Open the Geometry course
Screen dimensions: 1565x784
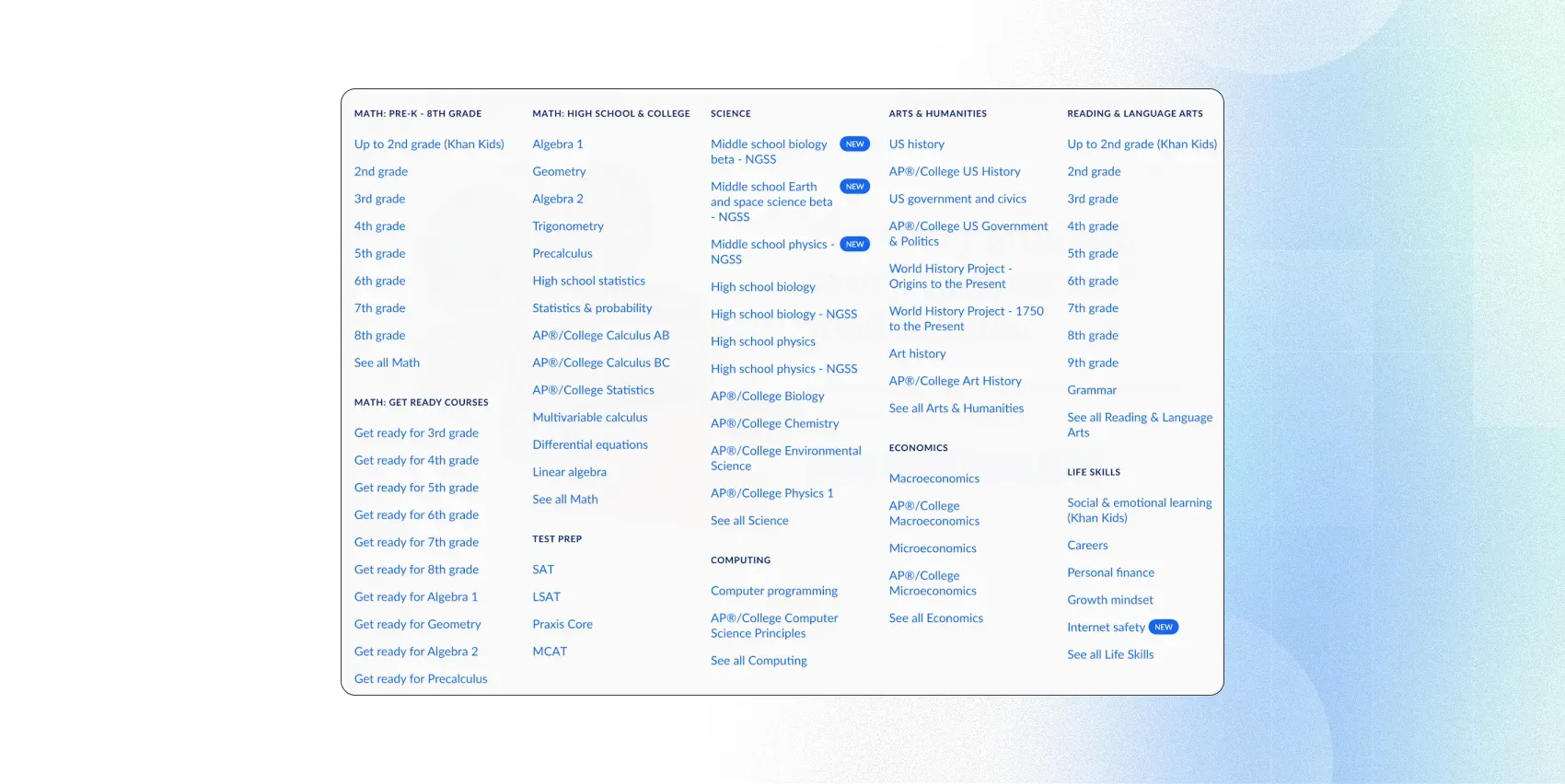[x=559, y=172]
